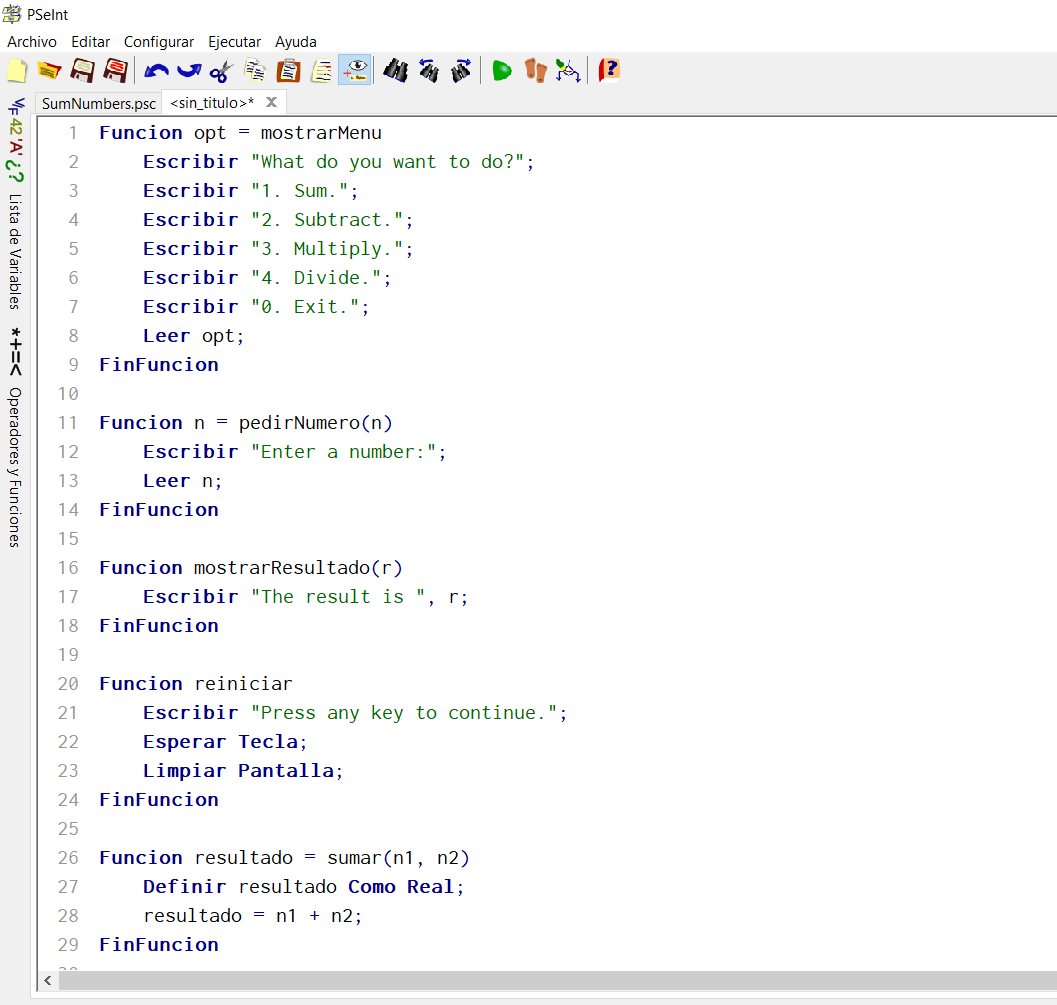Image resolution: width=1057 pixels, height=1005 pixels.
Task: Close the <sin_titulo> tab
Action: pos(272,102)
